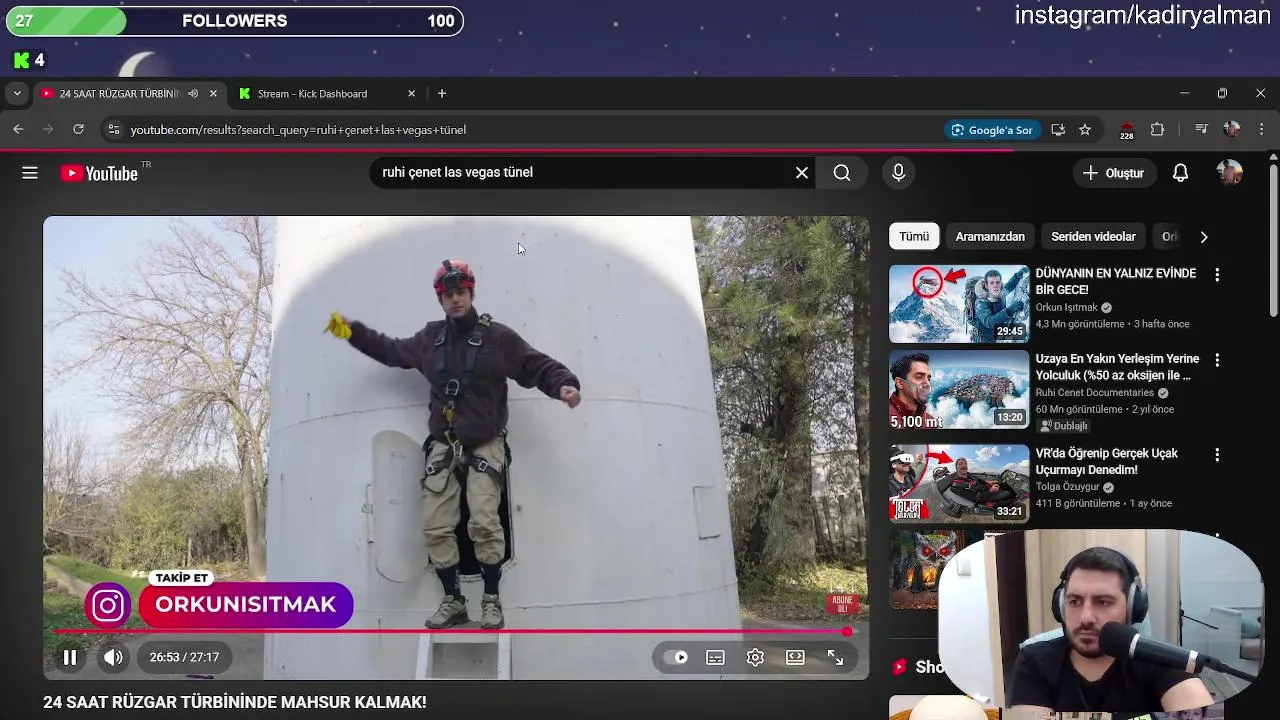This screenshot has height=720, width=1280.
Task: Open the video settings gear
Action: 755,657
